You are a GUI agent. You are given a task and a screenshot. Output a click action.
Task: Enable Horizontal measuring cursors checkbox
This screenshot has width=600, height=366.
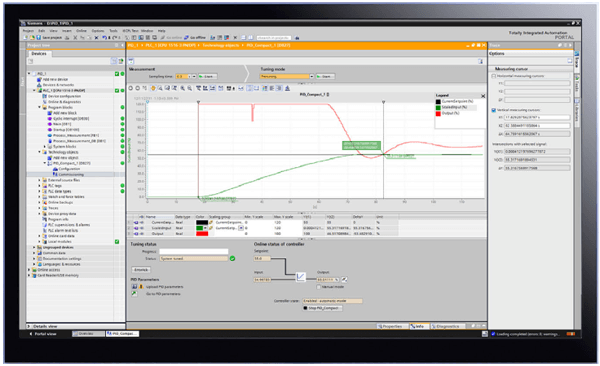[x=494, y=76]
